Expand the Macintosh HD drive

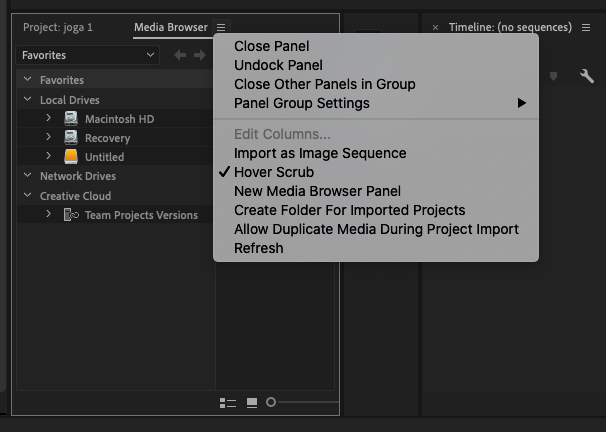point(49,117)
